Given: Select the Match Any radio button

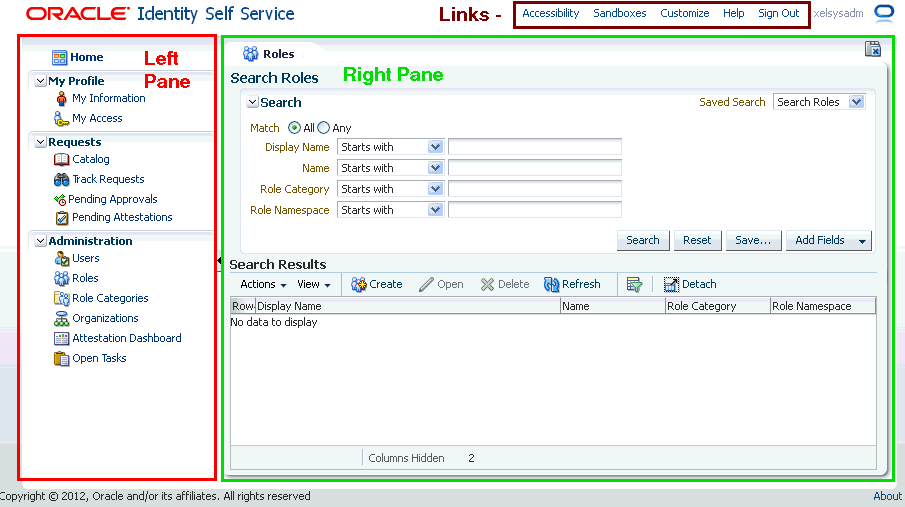Looking at the screenshot, I should click(x=323, y=128).
